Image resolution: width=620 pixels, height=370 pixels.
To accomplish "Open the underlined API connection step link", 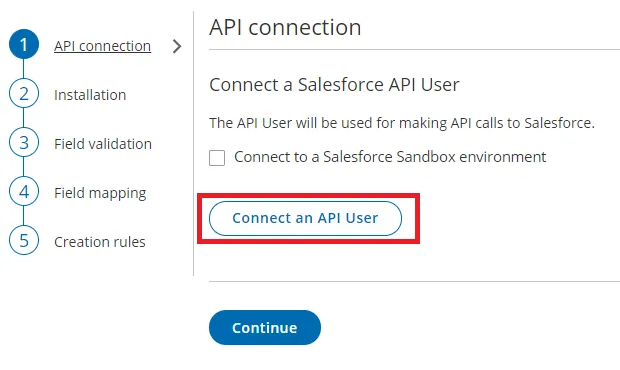I will [x=102, y=46].
